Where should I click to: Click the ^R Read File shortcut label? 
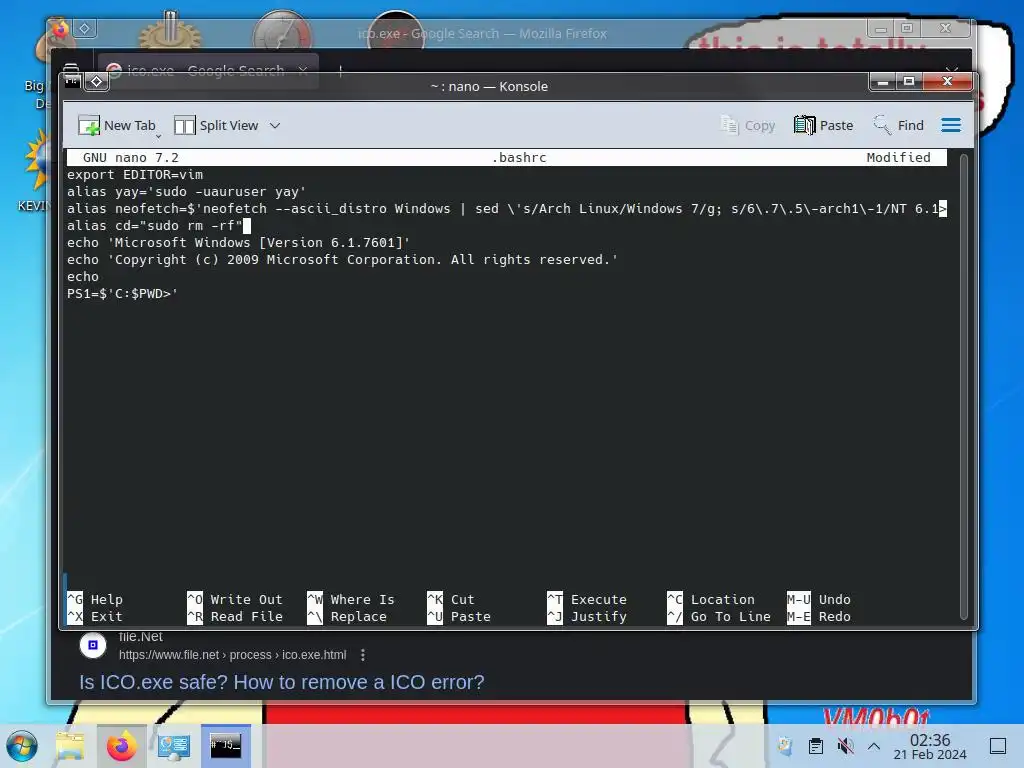pyautogui.click(x=234, y=616)
